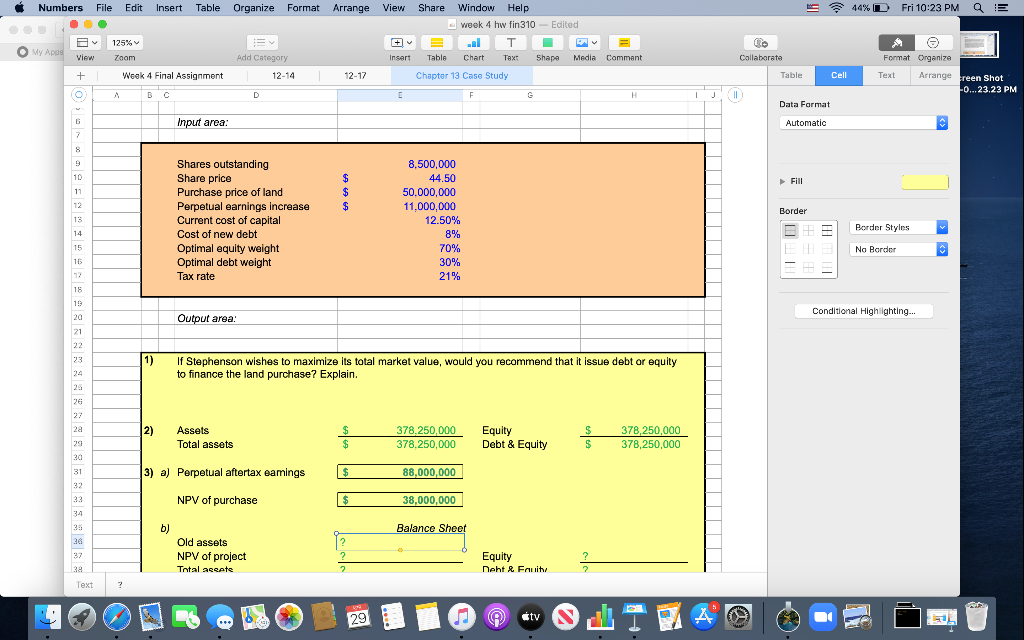The image size is (1024, 640).
Task: Select the Old assets cell containing a question mark
Action: (x=400, y=541)
